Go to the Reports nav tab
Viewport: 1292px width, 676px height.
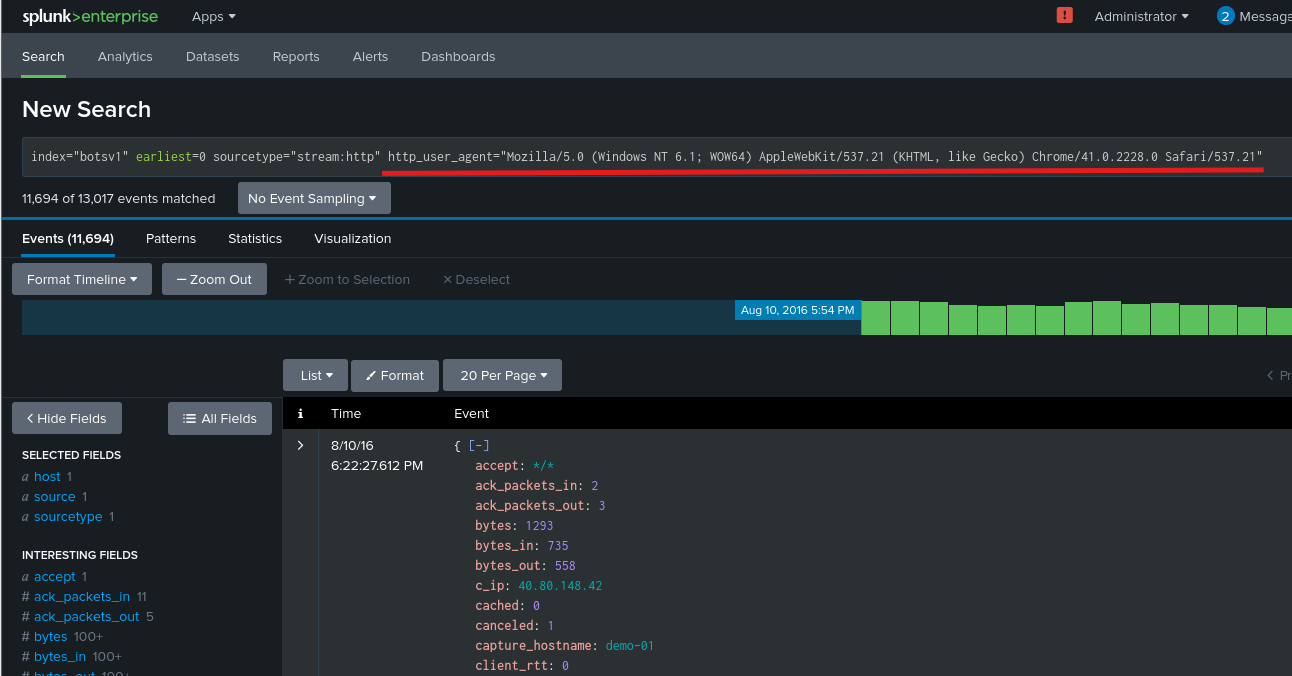[x=296, y=56]
